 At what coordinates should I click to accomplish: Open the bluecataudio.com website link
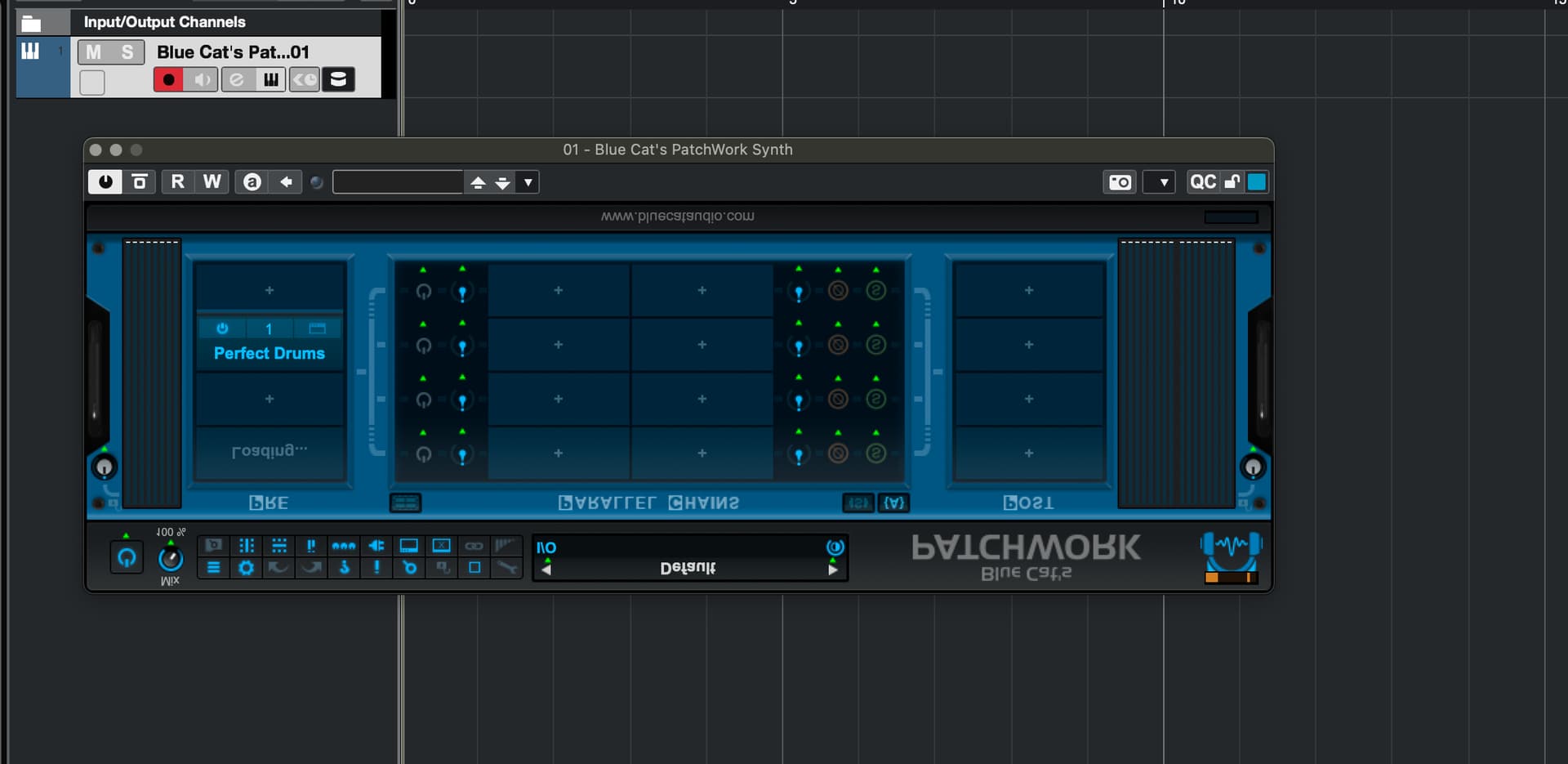coord(678,217)
